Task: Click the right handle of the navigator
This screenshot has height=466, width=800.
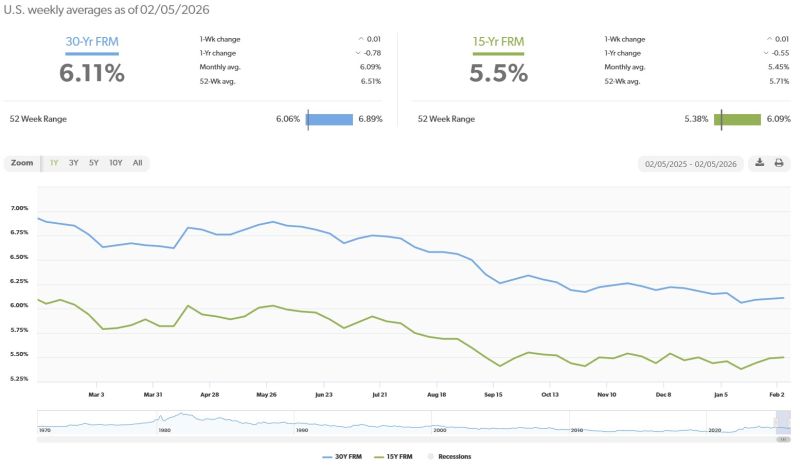Action: coord(789,420)
